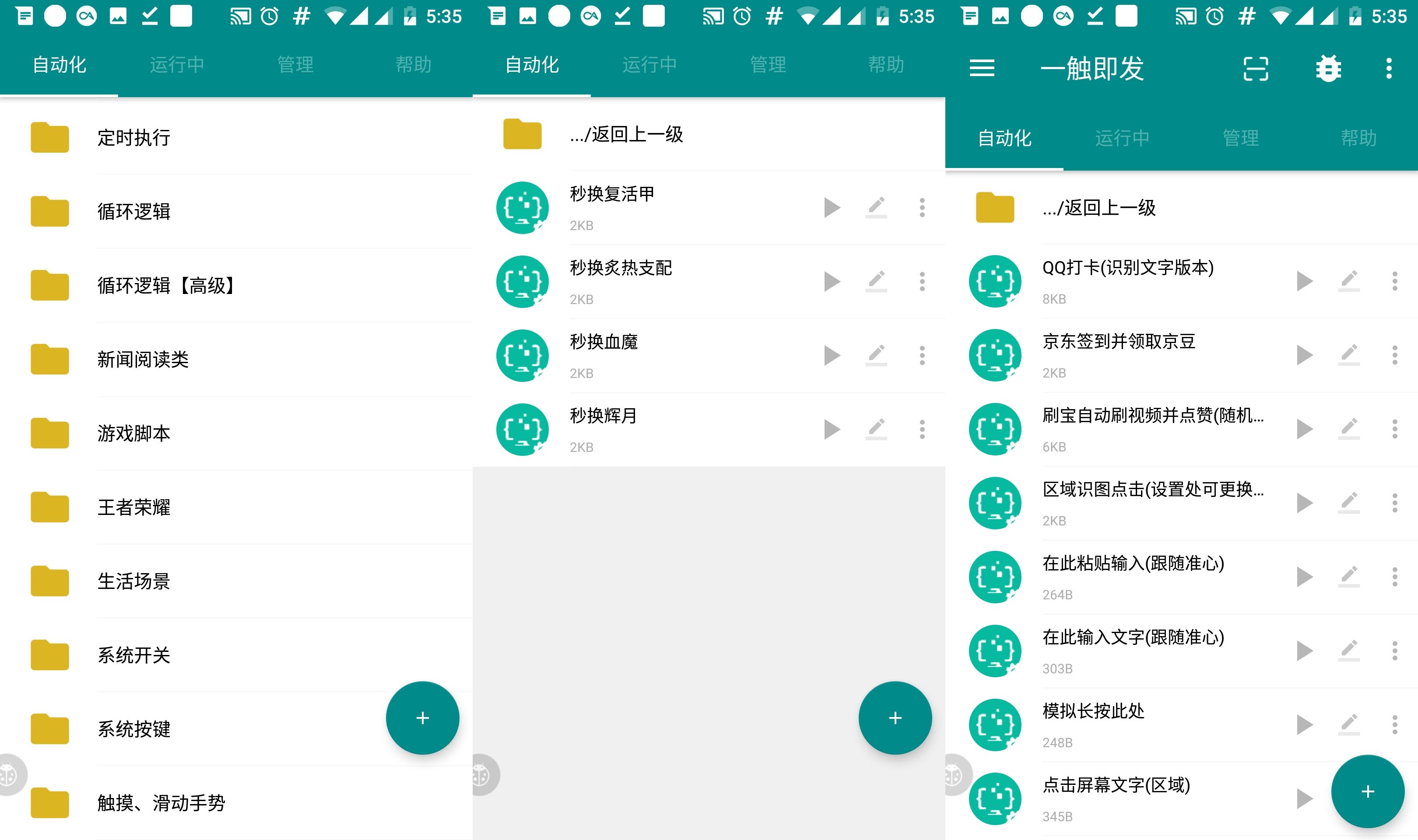Open the navigation drawer menu

(982, 68)
